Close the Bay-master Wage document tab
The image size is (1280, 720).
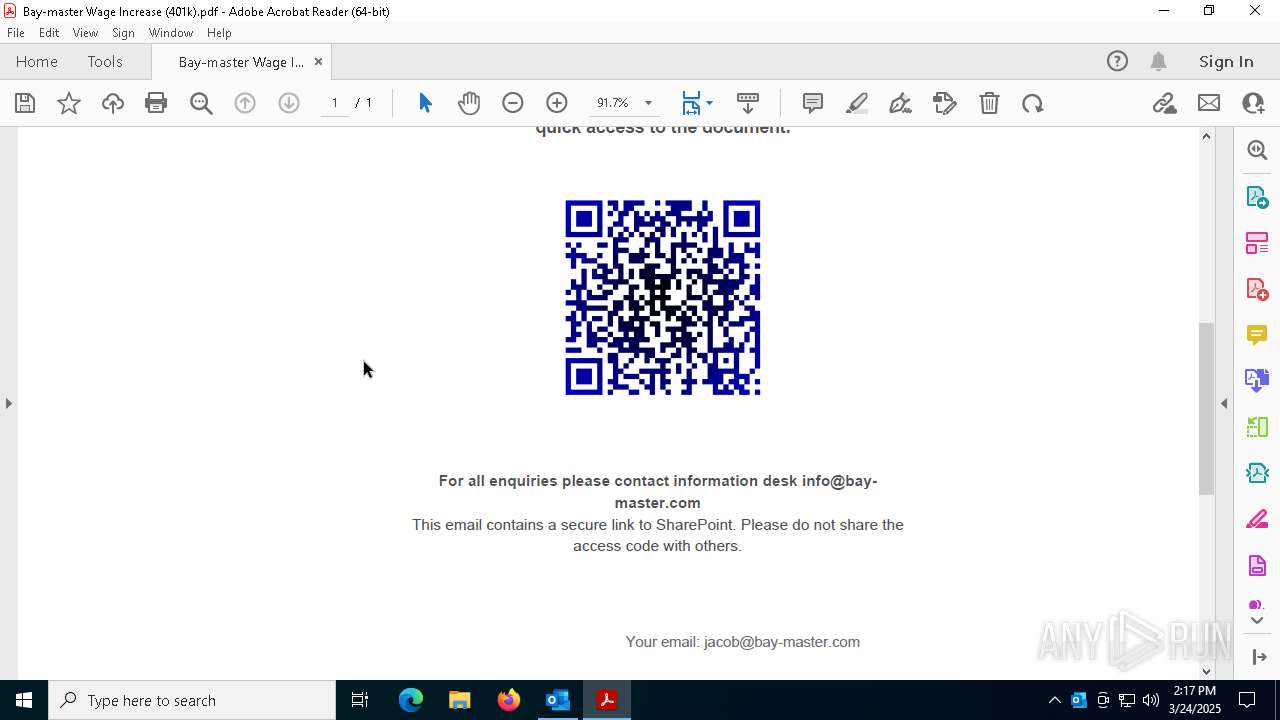pos(318,62)
